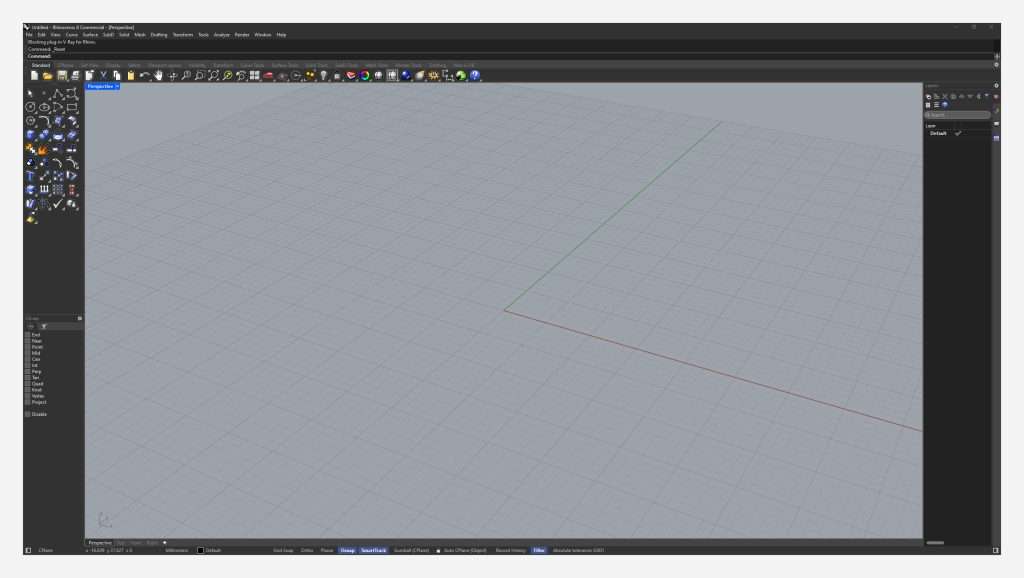Select the Pan hand tool
The image size is (1024, 578).
coord(158,76)
